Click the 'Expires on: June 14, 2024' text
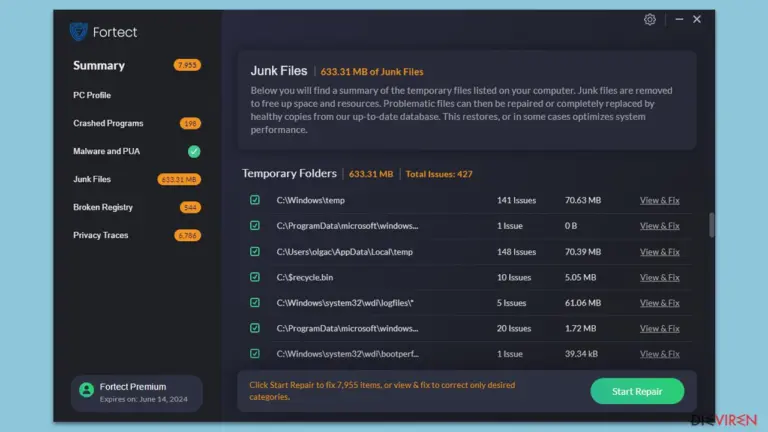768x432 pixels. click(144, 399)
